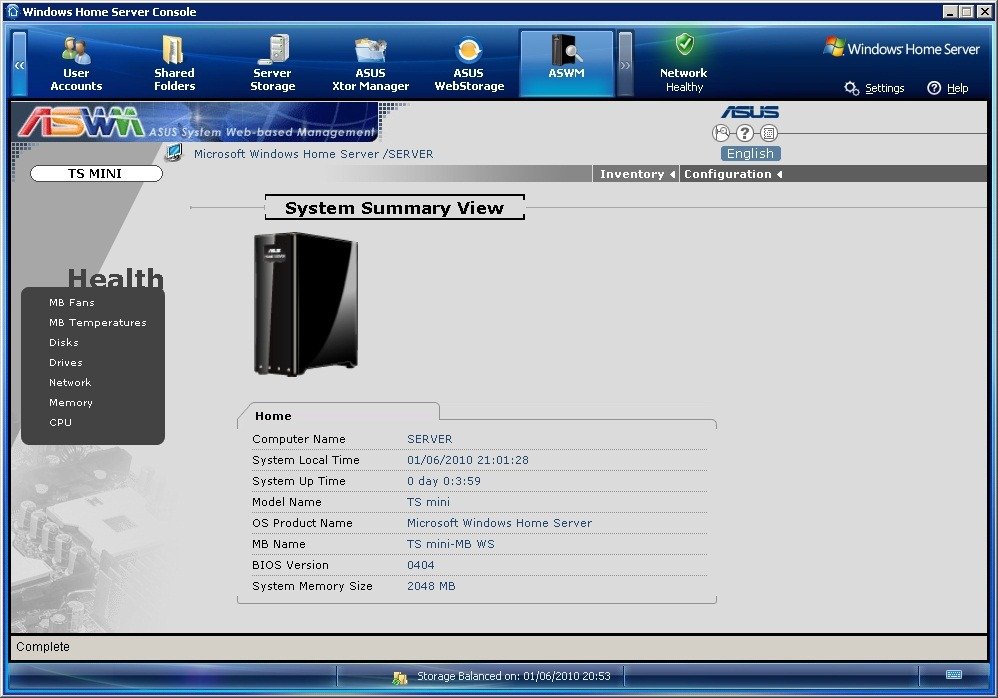The image size is (998, 698).
Task: Click the computer icon beside server path
Action: [173, 153]
